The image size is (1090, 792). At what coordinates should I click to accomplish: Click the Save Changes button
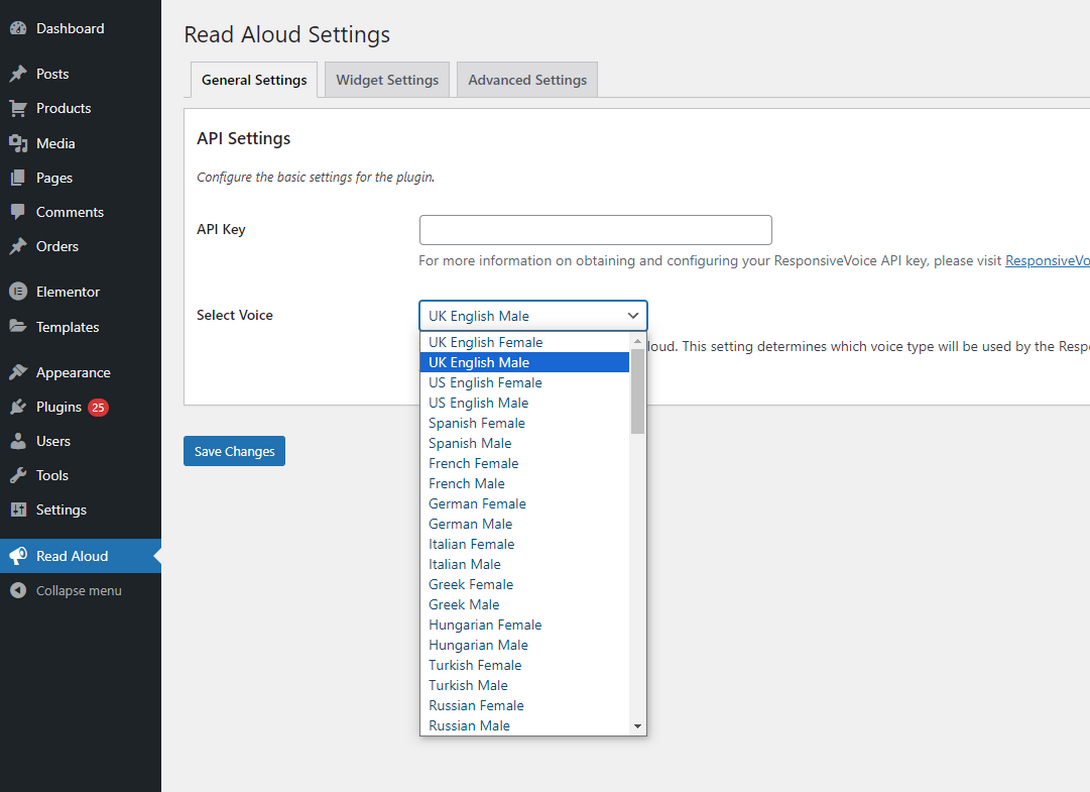click(234, 451)
